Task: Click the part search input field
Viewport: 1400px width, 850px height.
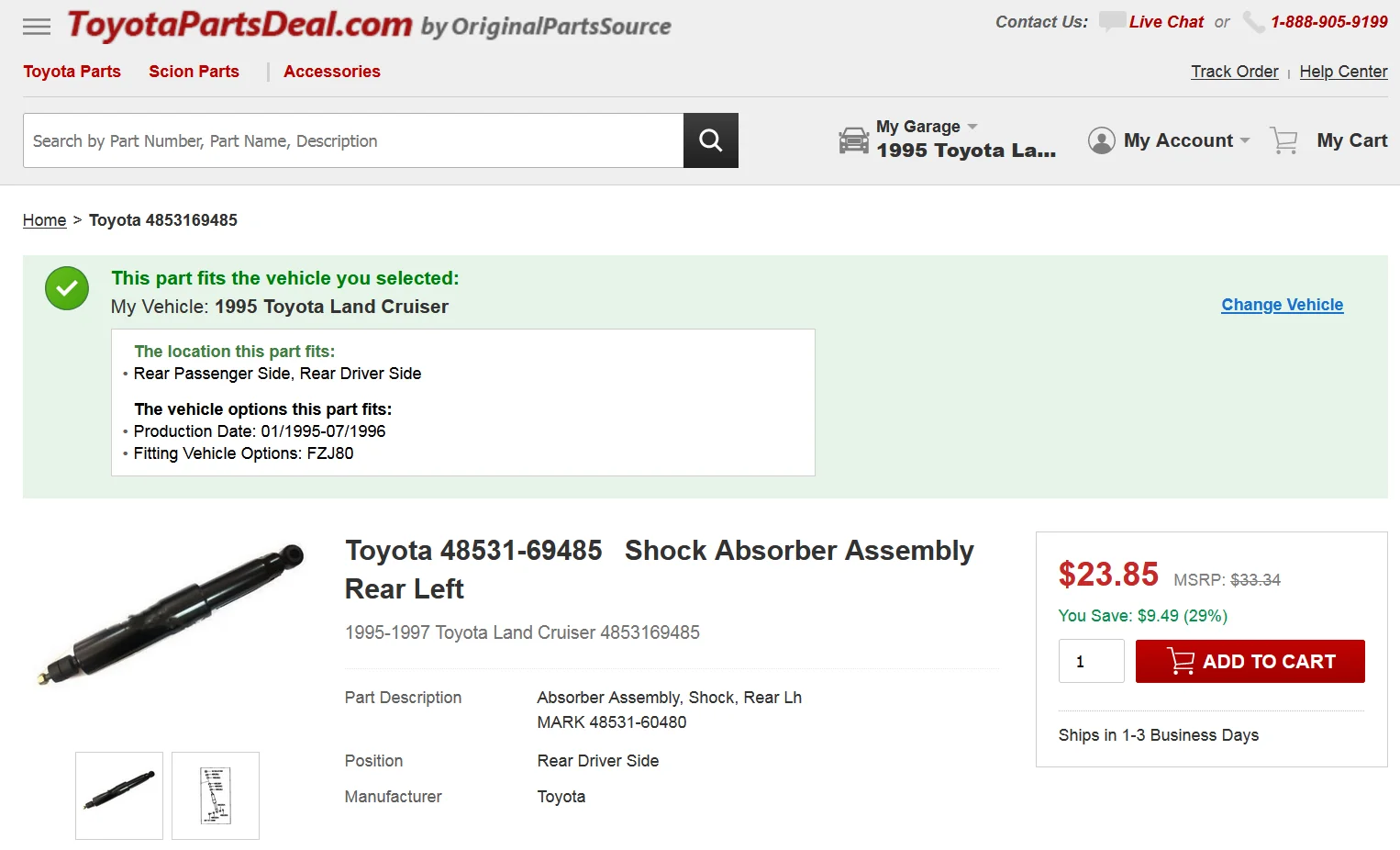Action: point(353,140)
